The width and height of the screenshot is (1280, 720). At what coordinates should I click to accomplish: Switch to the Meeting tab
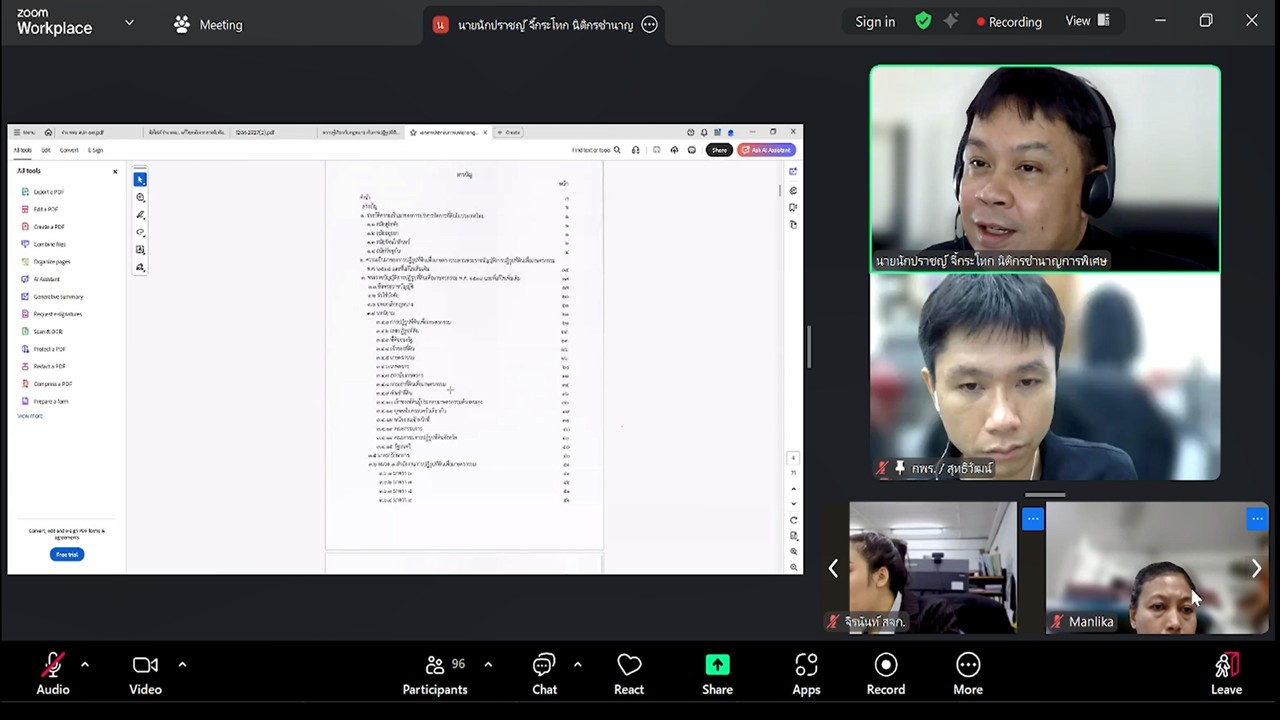[x=208, y=25]
